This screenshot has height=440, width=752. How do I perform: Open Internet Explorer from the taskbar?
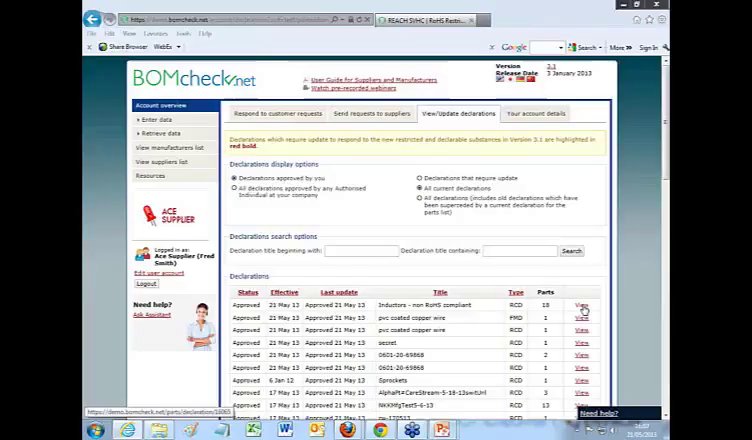pyautogui.click(x=128, y=429)
